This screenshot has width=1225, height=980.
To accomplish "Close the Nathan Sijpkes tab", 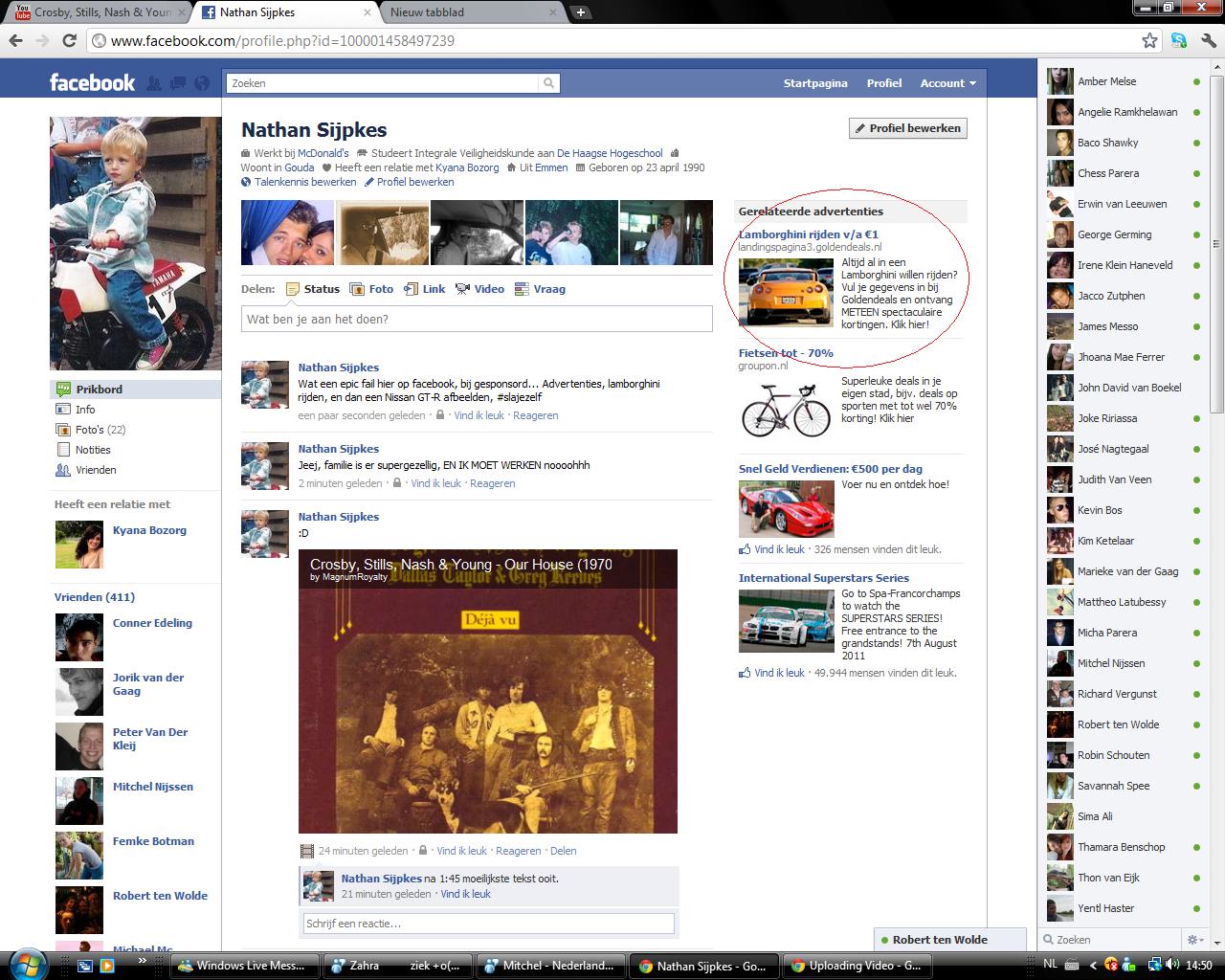I will pyautogui.click(x=367, y=12).
